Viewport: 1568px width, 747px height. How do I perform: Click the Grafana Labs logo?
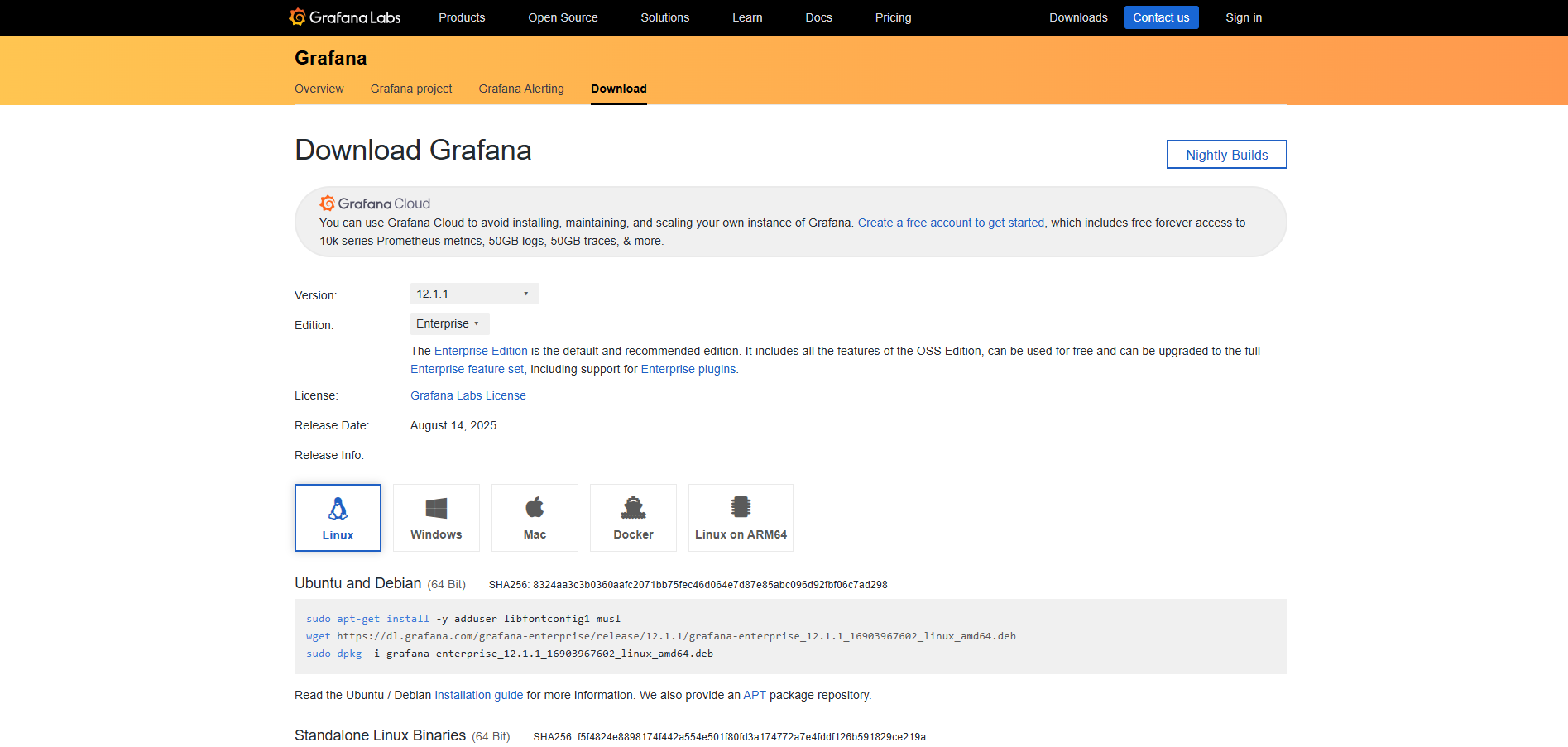344,17
